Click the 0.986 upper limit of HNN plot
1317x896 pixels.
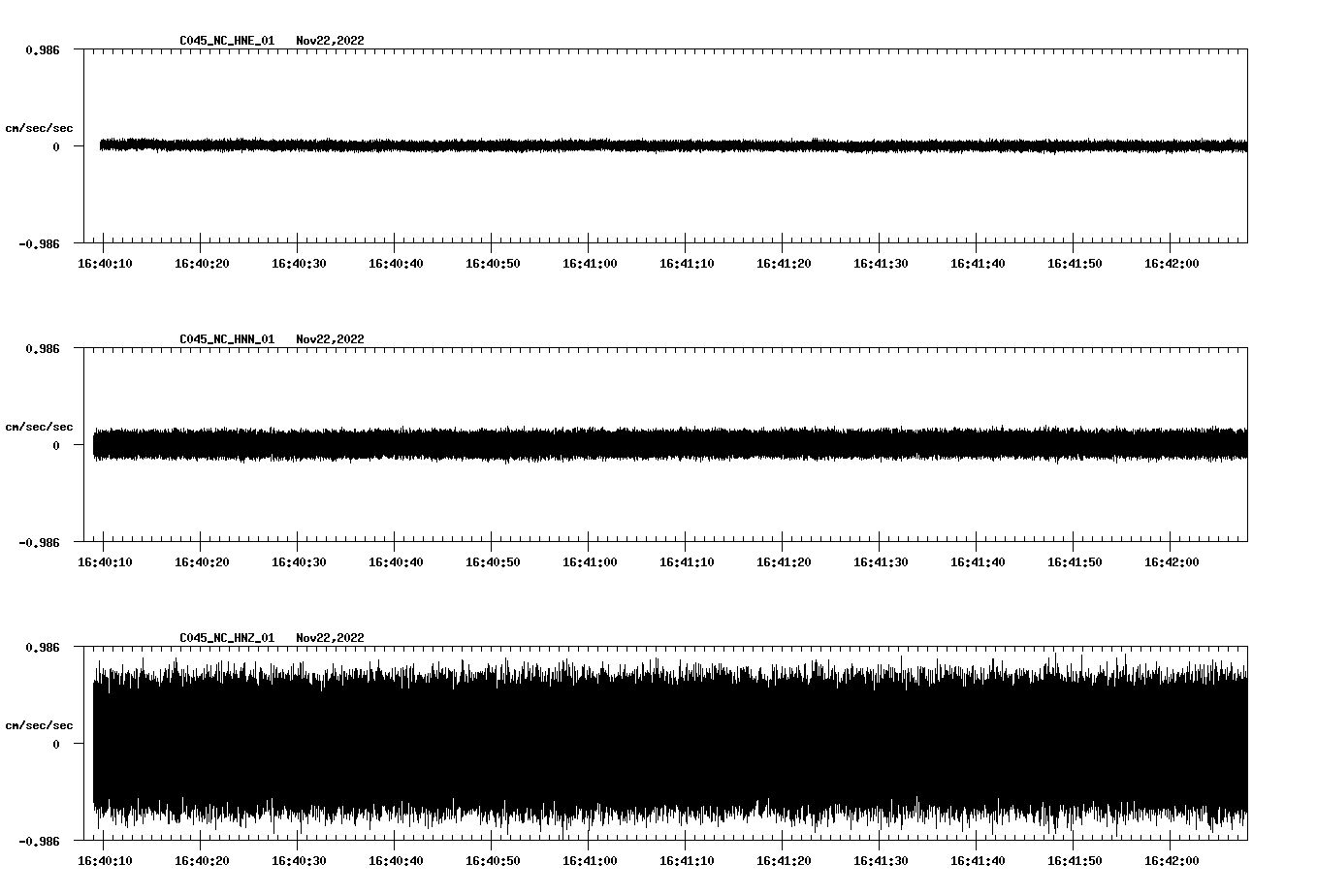[x=43, y=348]
